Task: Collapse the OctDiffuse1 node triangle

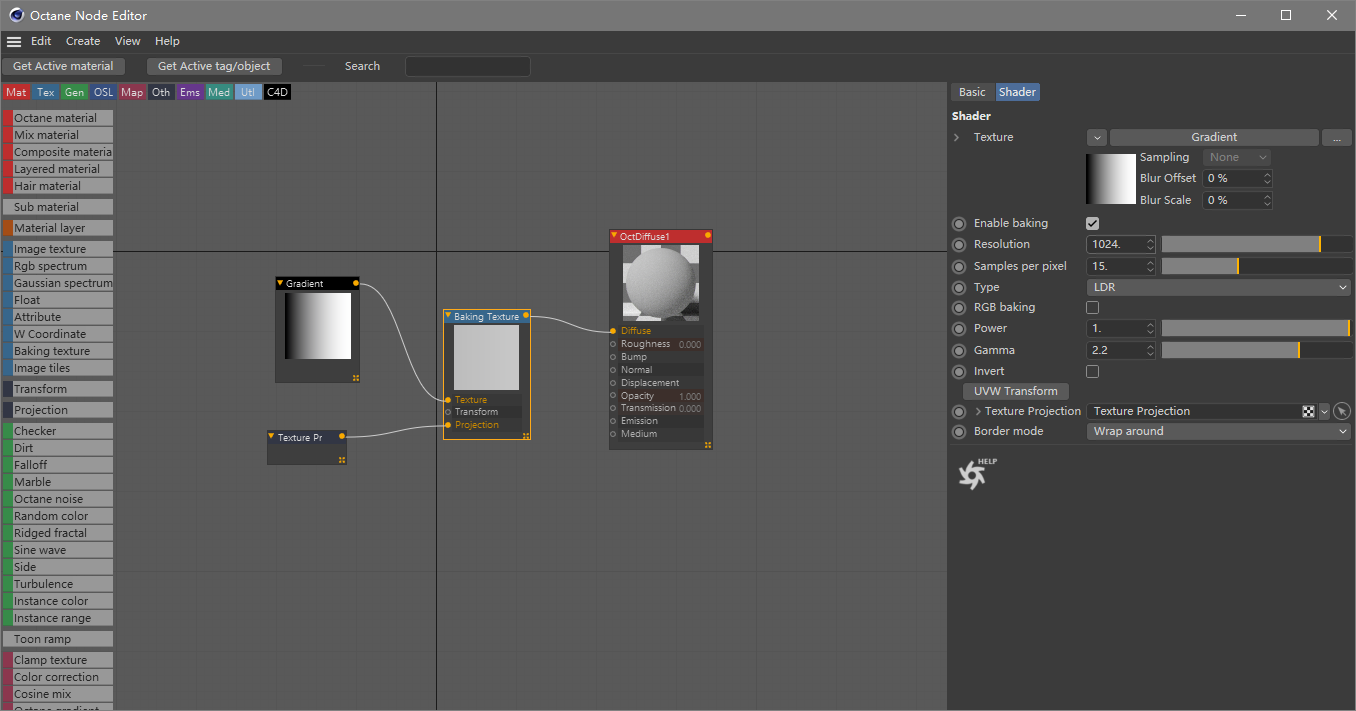Action: pyautogui.click(x=614, y=236)
